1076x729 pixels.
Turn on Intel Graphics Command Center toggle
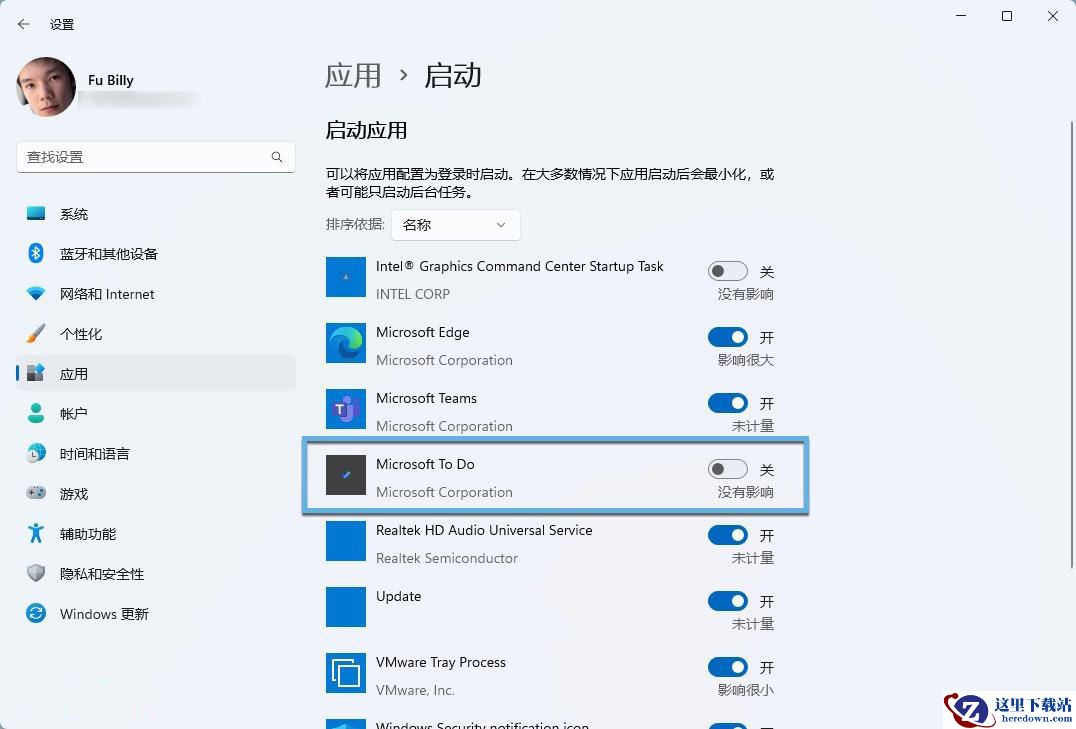coord(727,271)
